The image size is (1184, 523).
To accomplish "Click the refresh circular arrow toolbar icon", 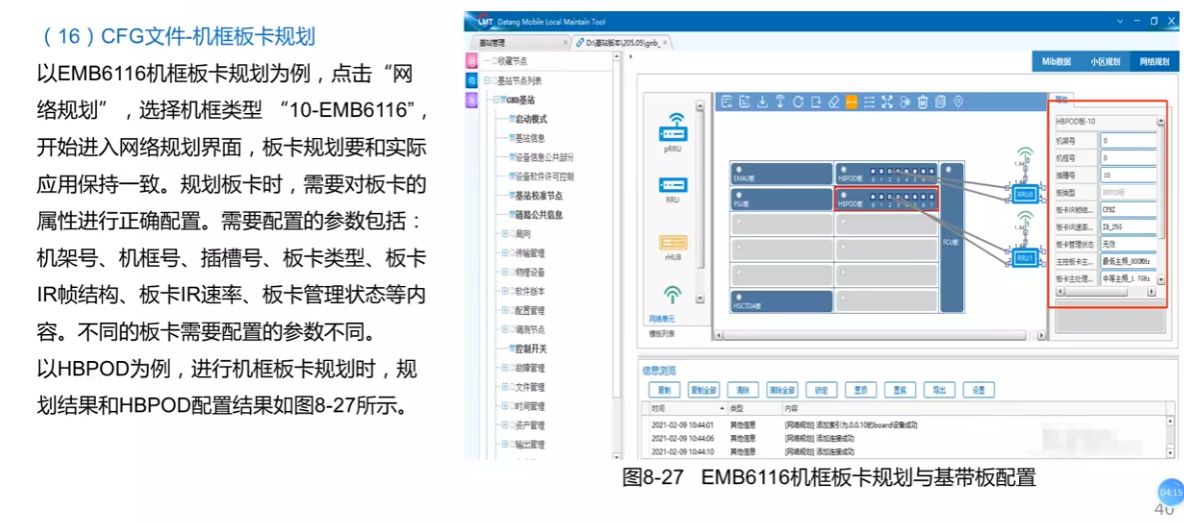I will [797, 102].
